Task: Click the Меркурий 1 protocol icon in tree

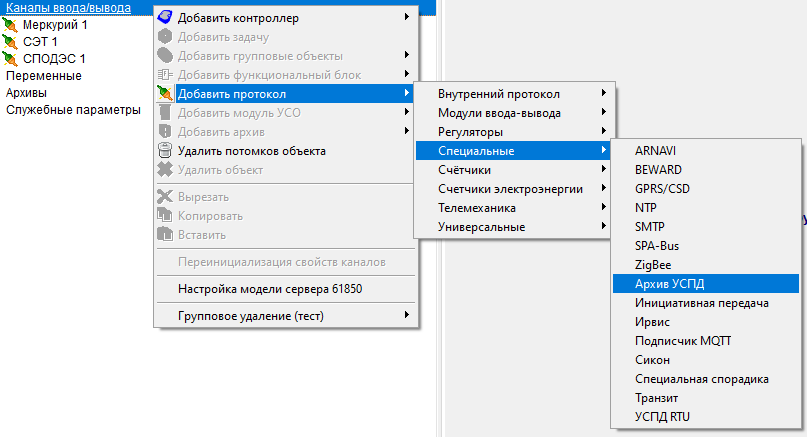Action: (11, 24)
